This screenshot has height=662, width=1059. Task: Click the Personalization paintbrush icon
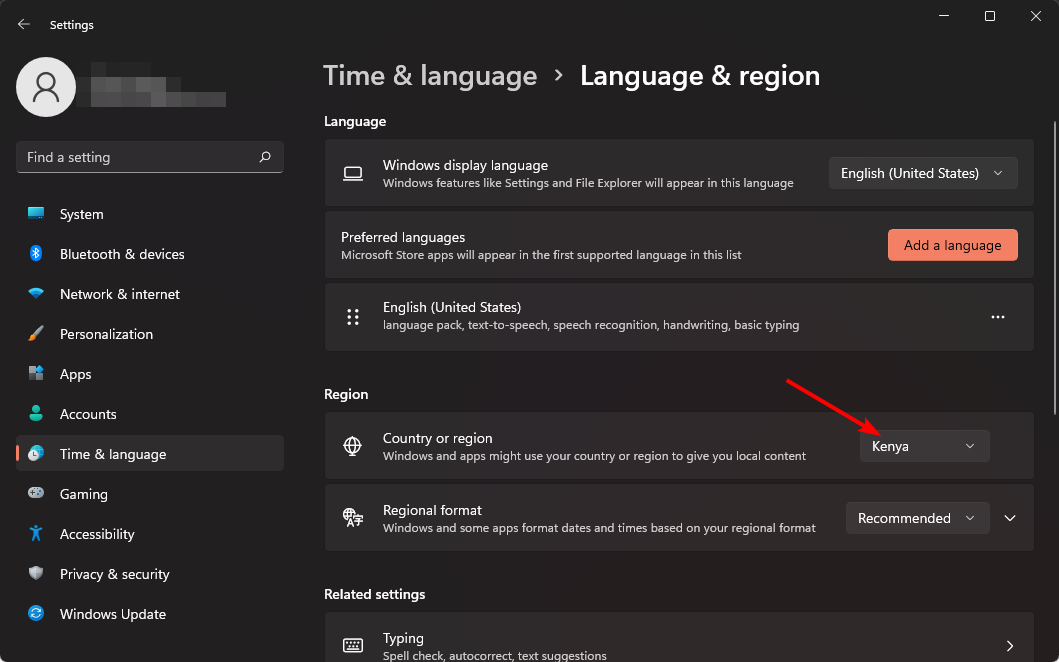click(36, 334)
